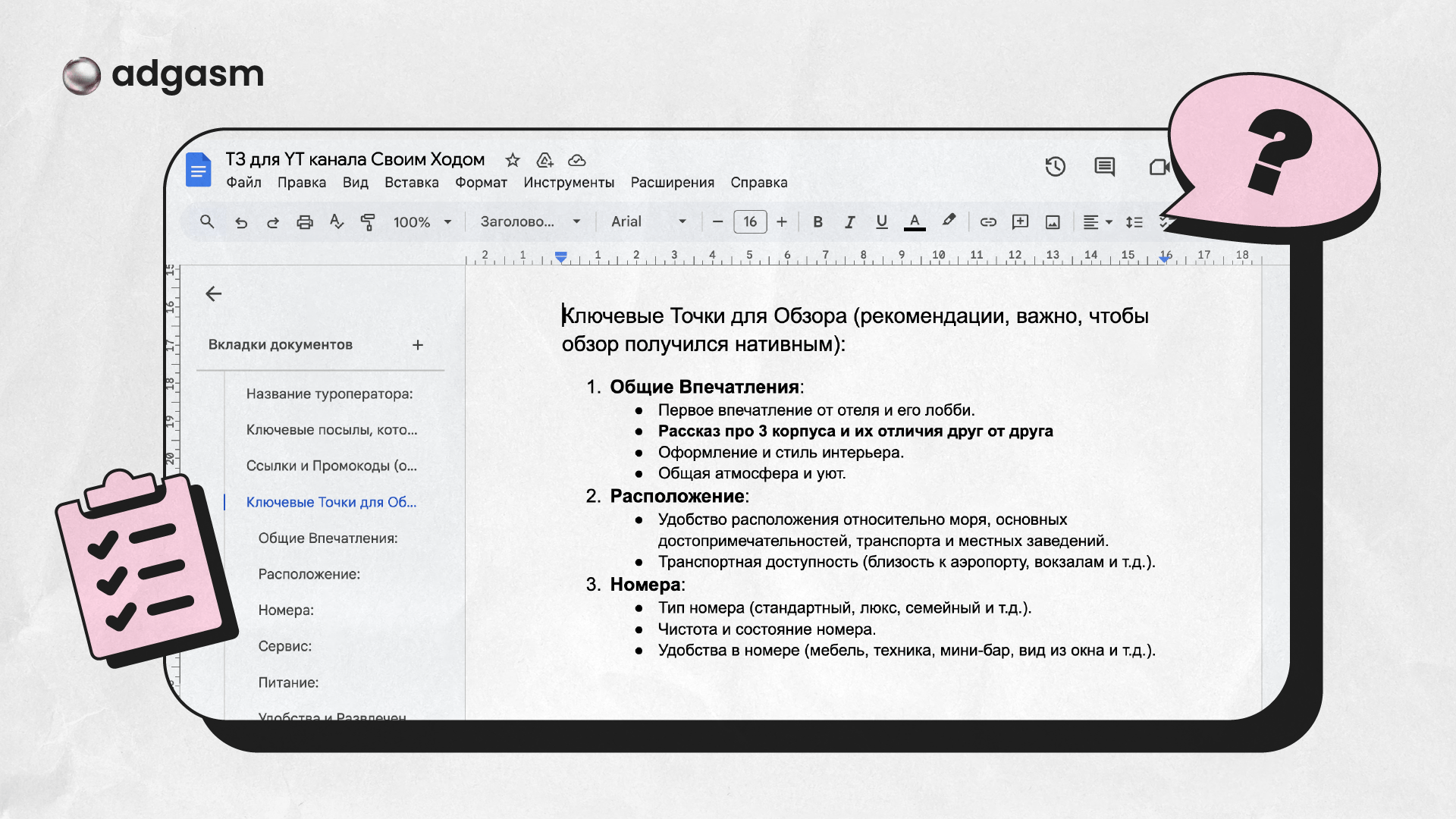
Task: Click the insert image icon
Action: 1053,222
